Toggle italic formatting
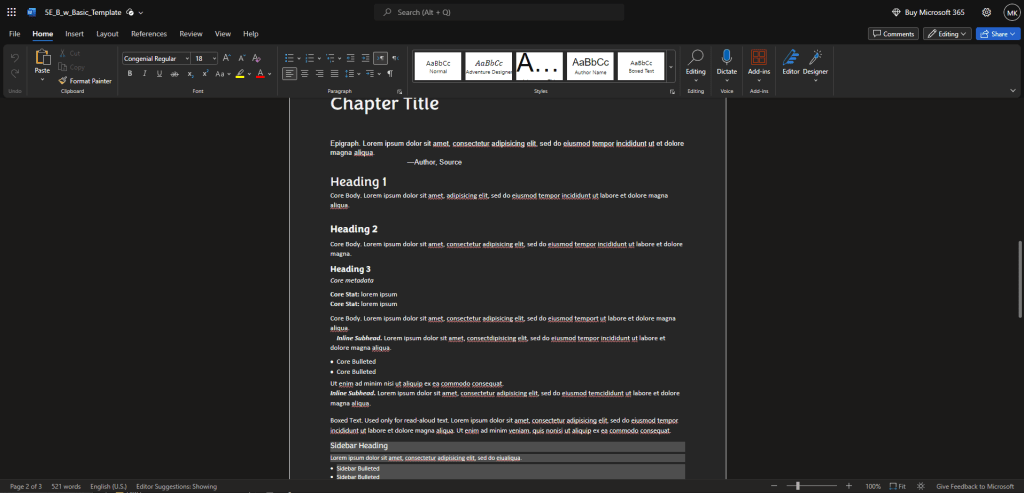This screenshot has width=1024, height=493. click(144, 74)
